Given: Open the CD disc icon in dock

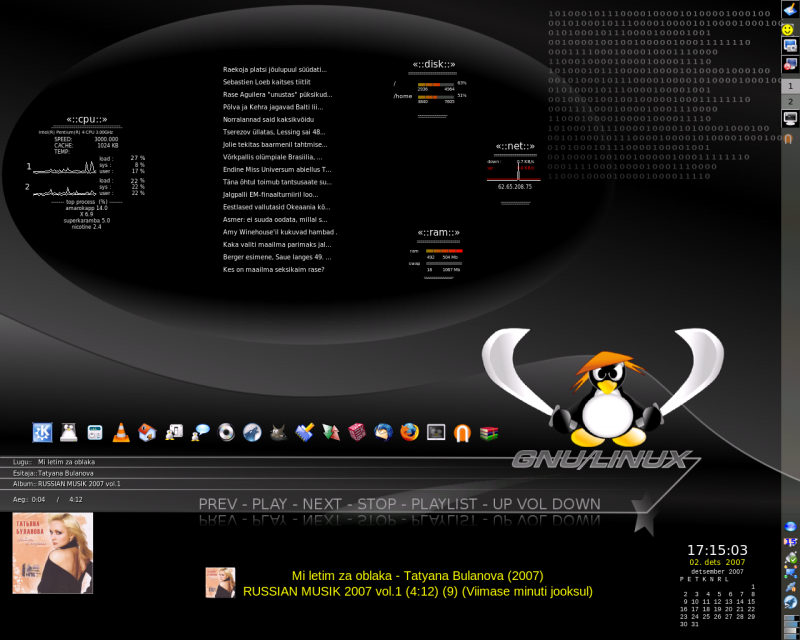Looking at the screenshot, I should pyautogui.click(x=226, y=433).
